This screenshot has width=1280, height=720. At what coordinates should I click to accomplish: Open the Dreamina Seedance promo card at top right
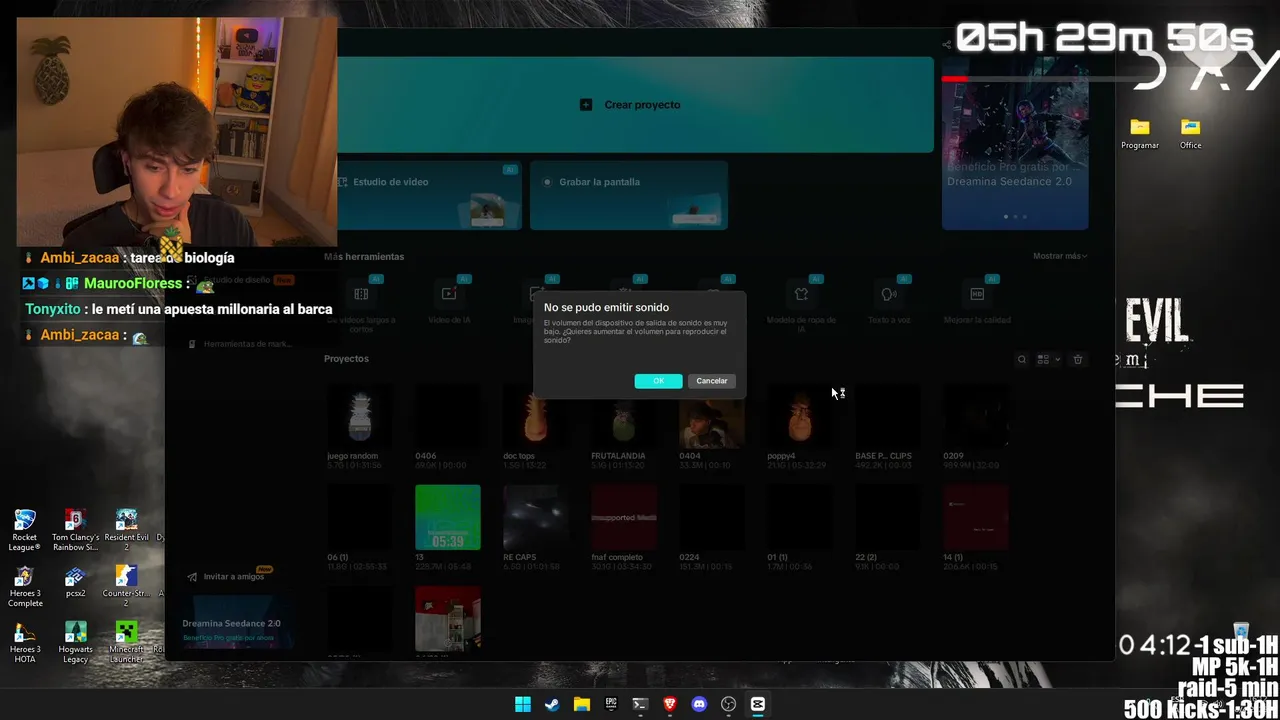pos(1015,145)
